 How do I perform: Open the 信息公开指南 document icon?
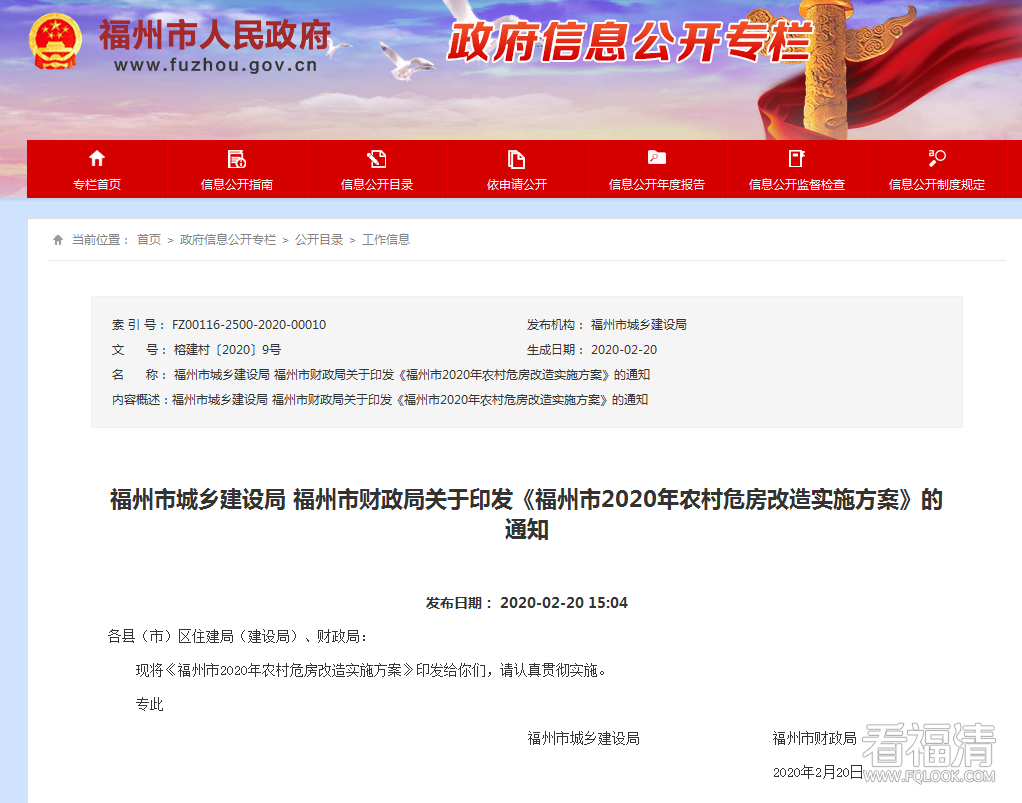(237, 158)
